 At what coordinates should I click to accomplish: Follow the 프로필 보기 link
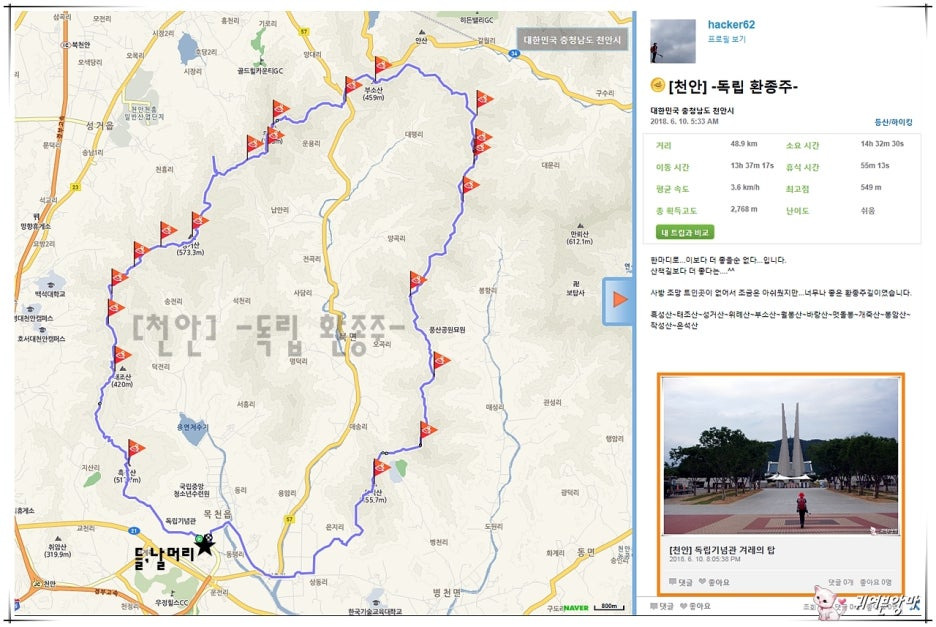click(726, 39)
